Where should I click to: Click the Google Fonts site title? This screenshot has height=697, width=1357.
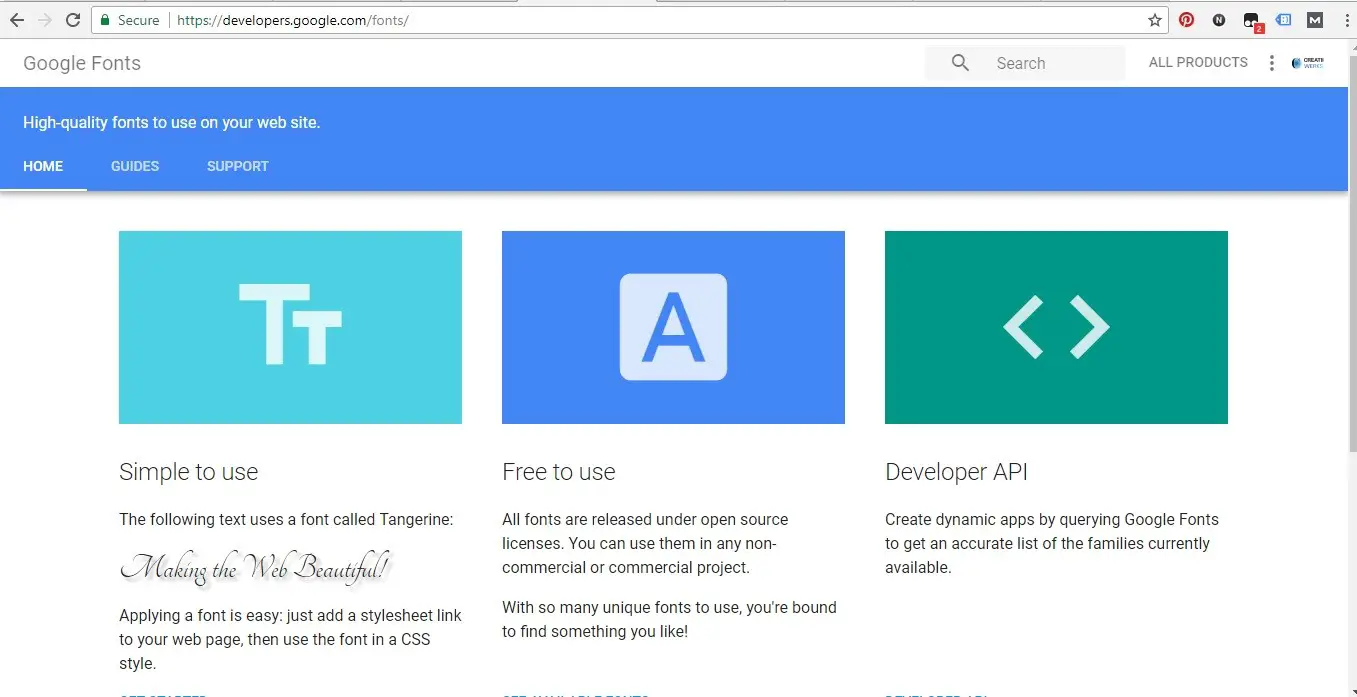tap(82, 63)
